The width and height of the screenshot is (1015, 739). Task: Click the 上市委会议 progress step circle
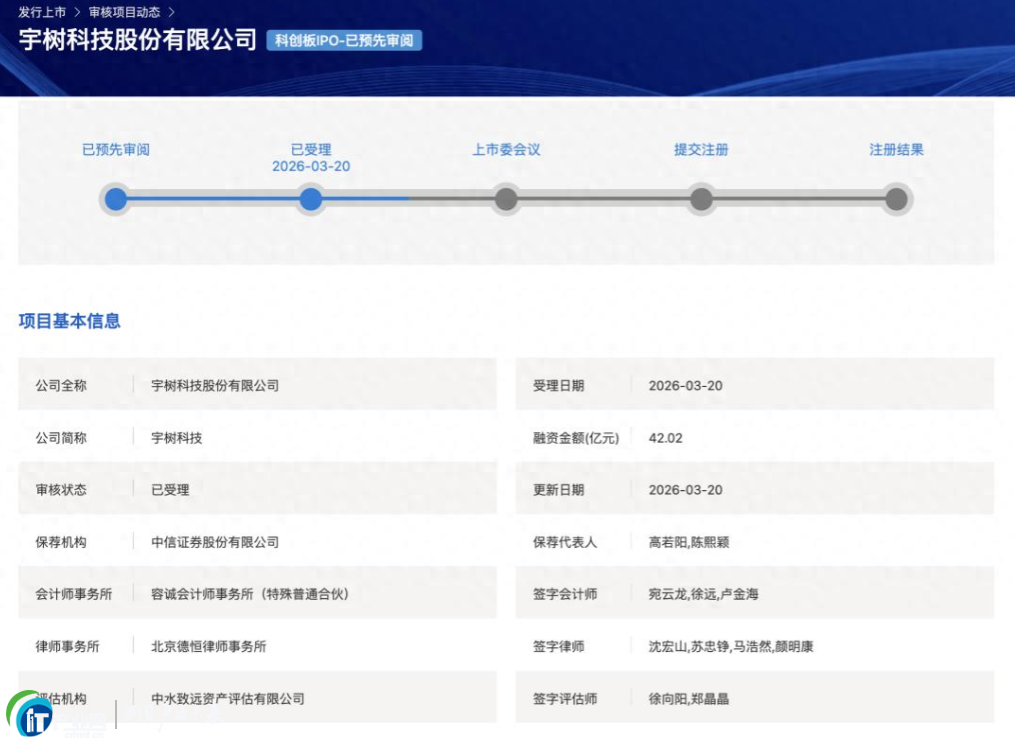[506, 199]
